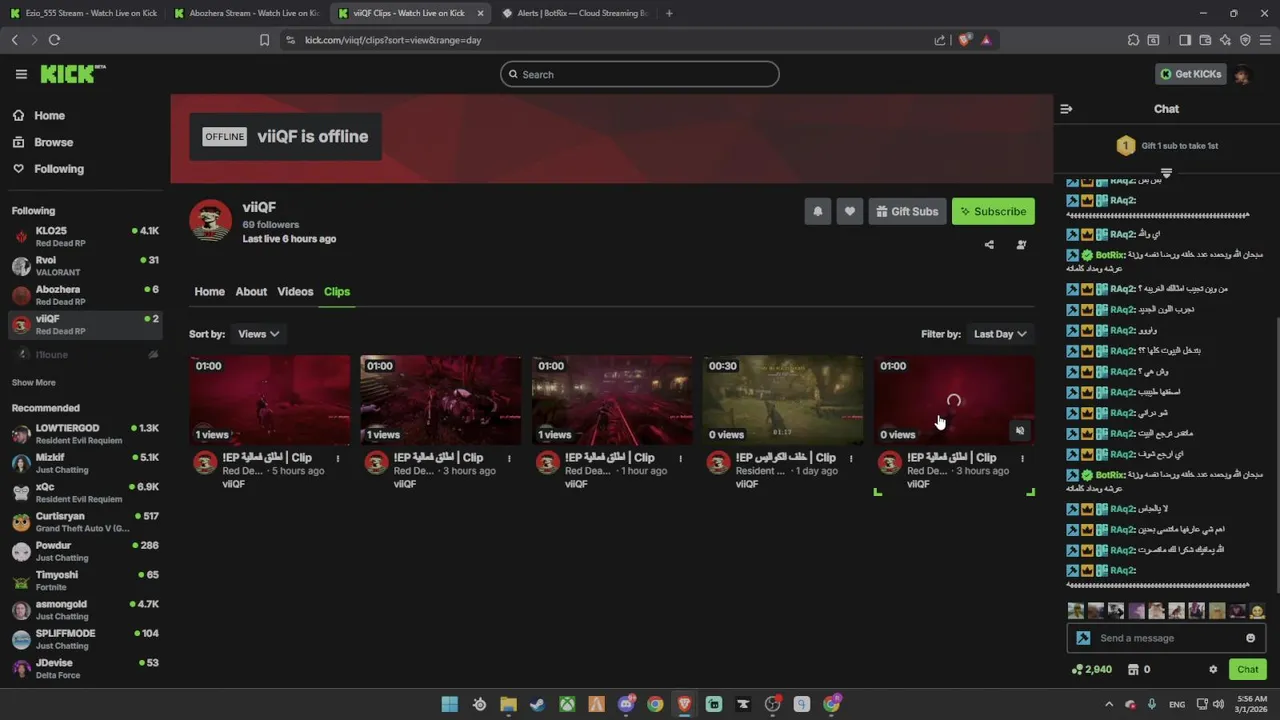Open asmongold in the Recommended list

click(x=85, y=610)
